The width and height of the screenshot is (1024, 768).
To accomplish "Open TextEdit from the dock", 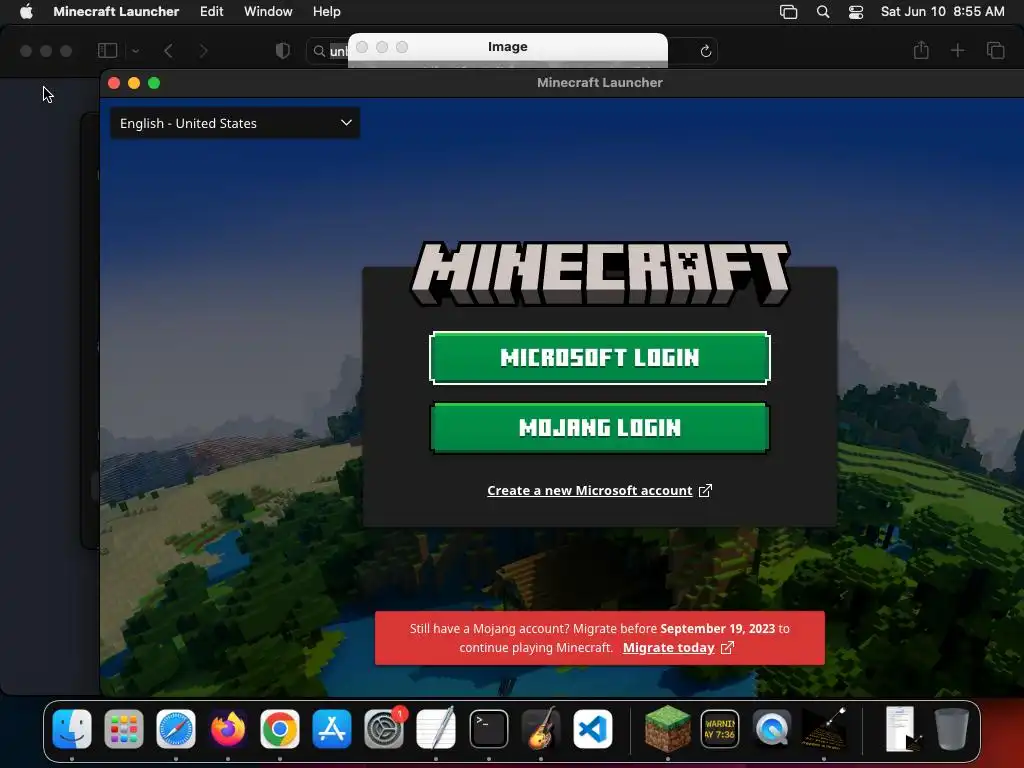I will 436,729.
